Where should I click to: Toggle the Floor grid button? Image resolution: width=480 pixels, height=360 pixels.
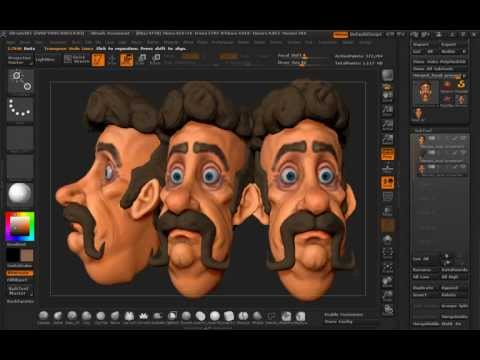click(387, 168)
